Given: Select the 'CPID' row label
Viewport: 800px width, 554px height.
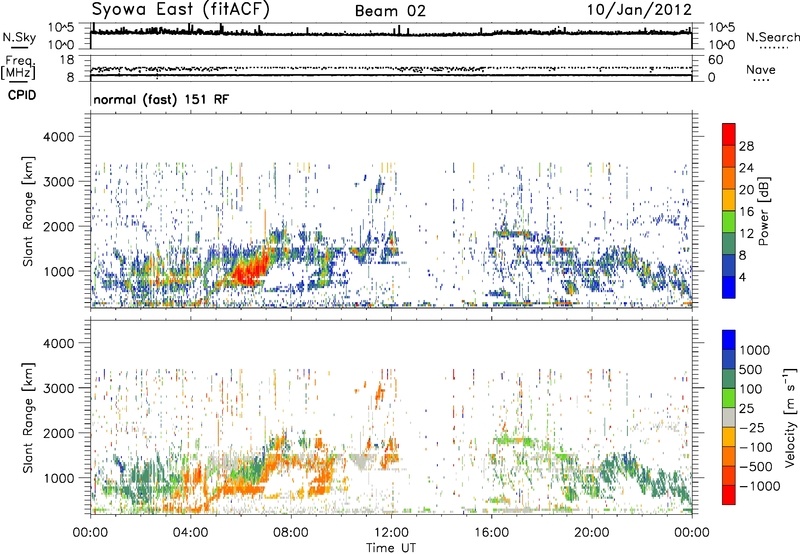Looking at the screenshot, I should 22,95.
